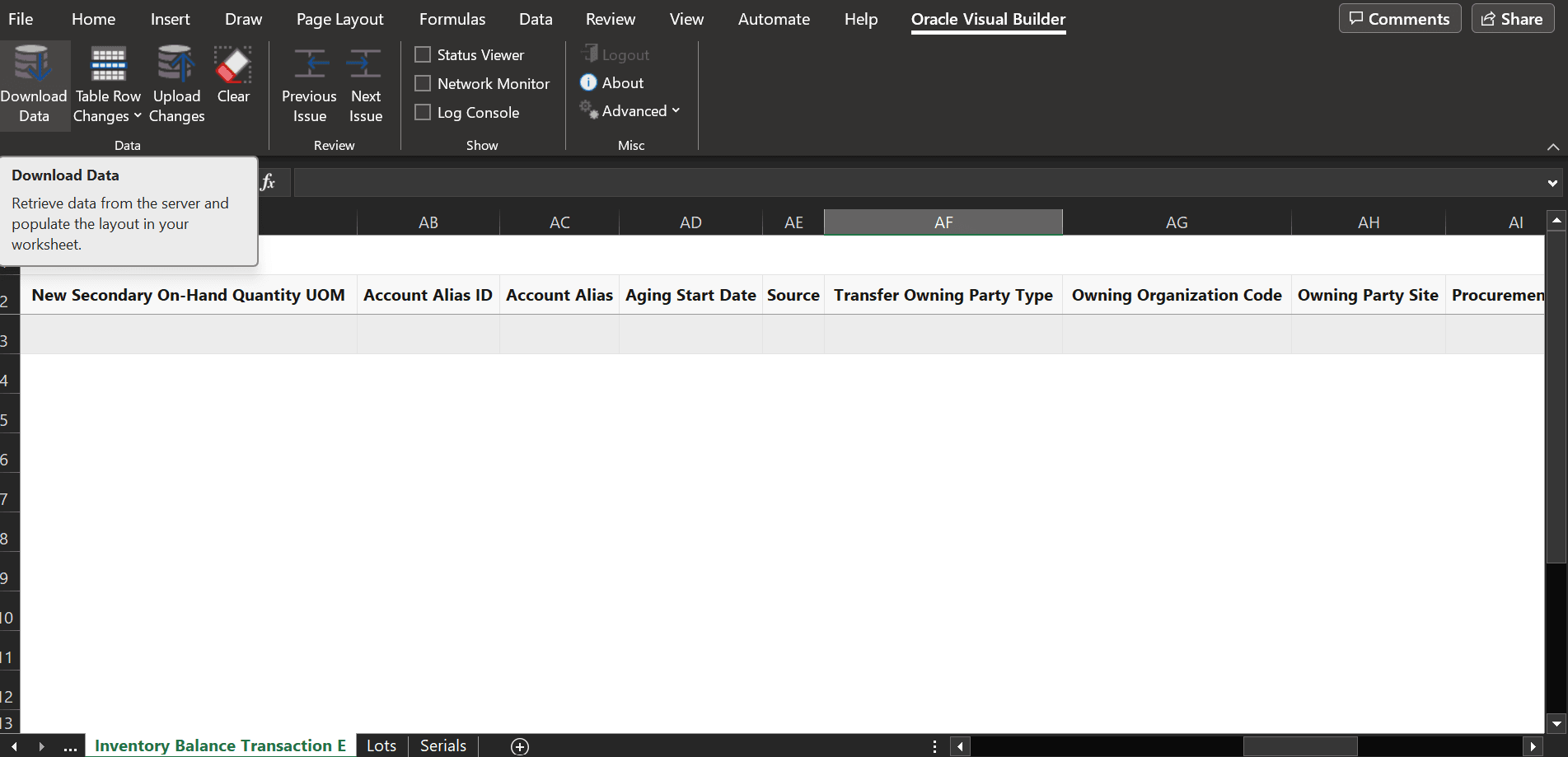The image size is (1568, 757).
Task: Expand the Advanced menu
Action: 630,110
